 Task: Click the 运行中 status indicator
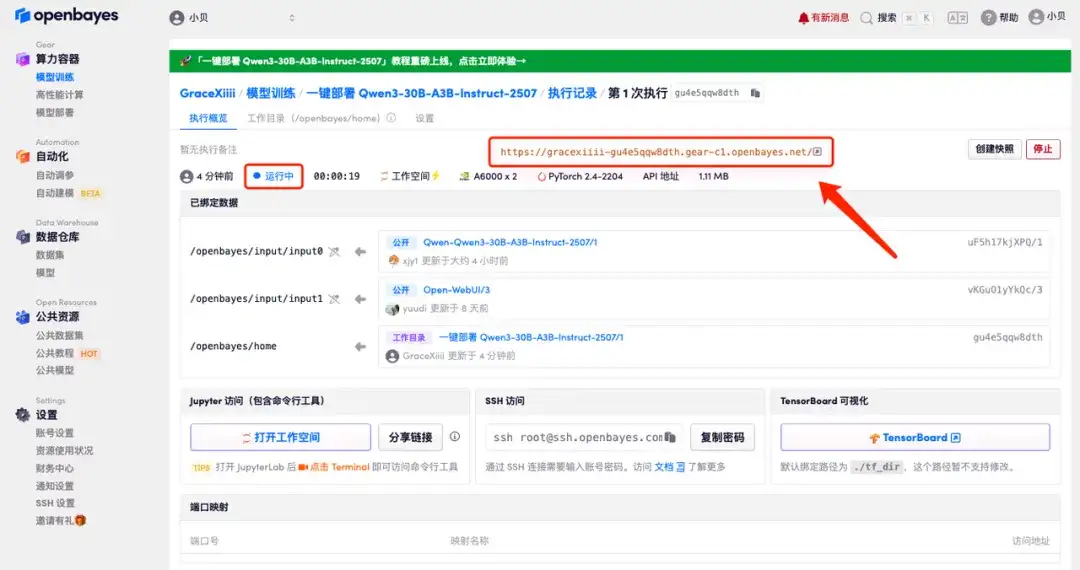click(273, 176)
